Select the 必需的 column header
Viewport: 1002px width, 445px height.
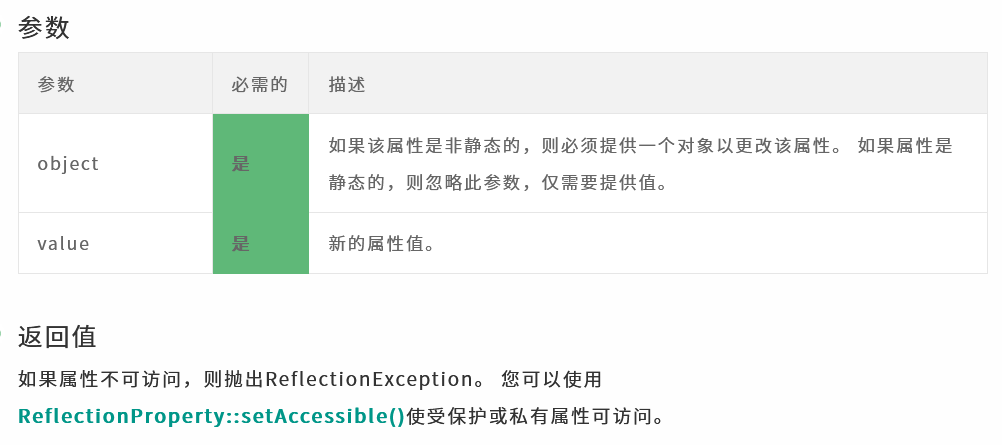[x=259, y=84]
